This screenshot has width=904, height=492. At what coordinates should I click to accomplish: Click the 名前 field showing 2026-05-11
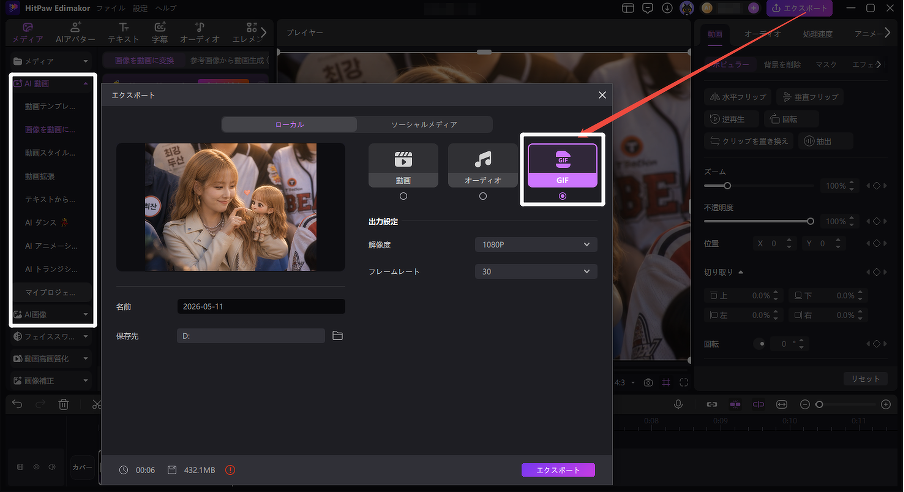261,307
